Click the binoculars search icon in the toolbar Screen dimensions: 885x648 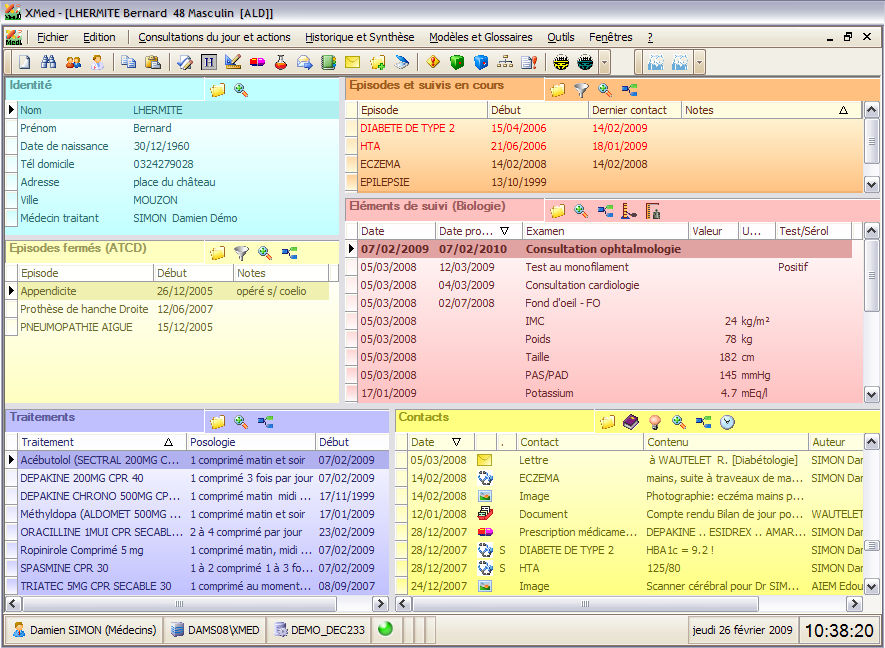[48, 62]
